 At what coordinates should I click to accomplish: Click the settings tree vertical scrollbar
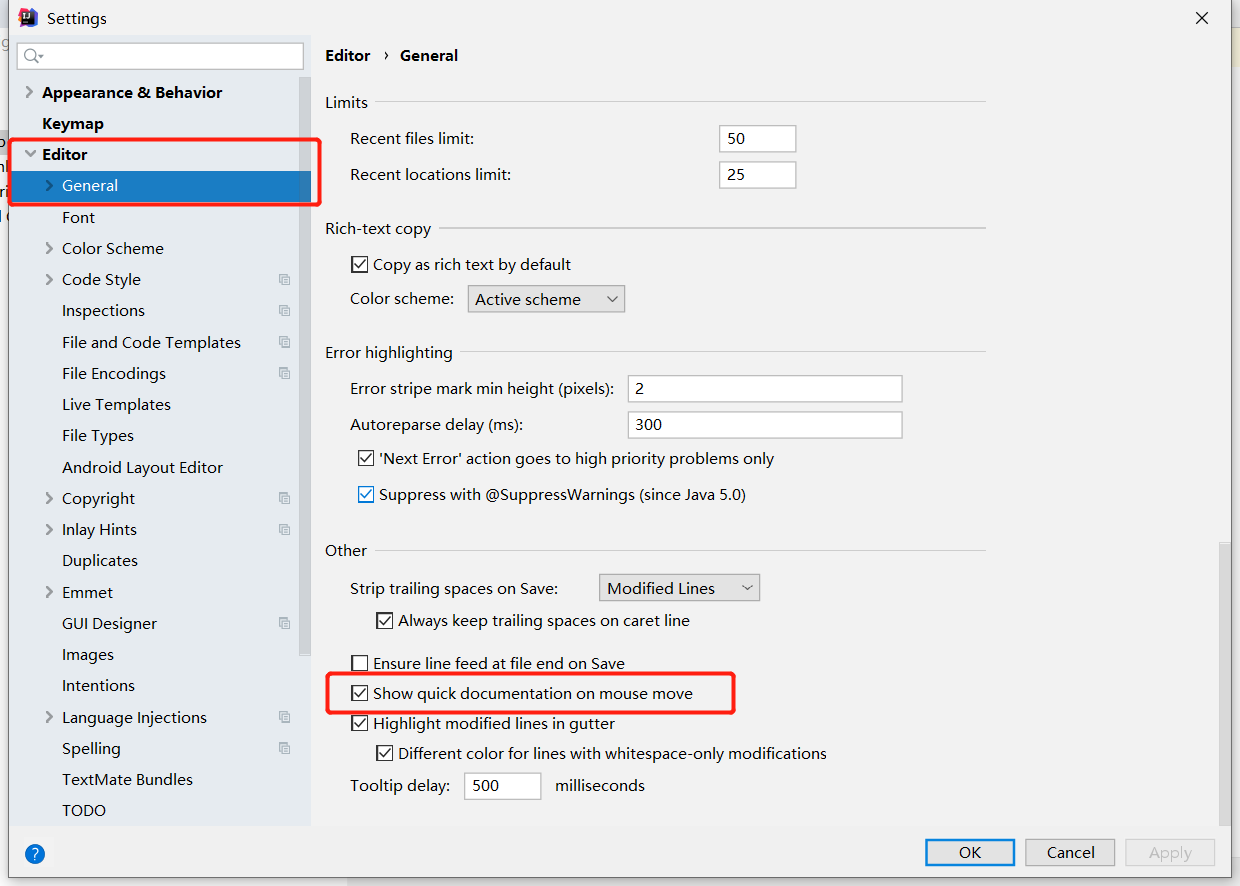[305, 365]
